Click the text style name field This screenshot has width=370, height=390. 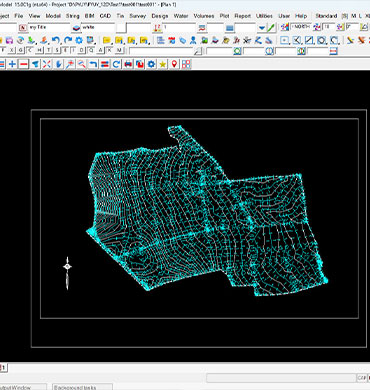click(49, 27)
